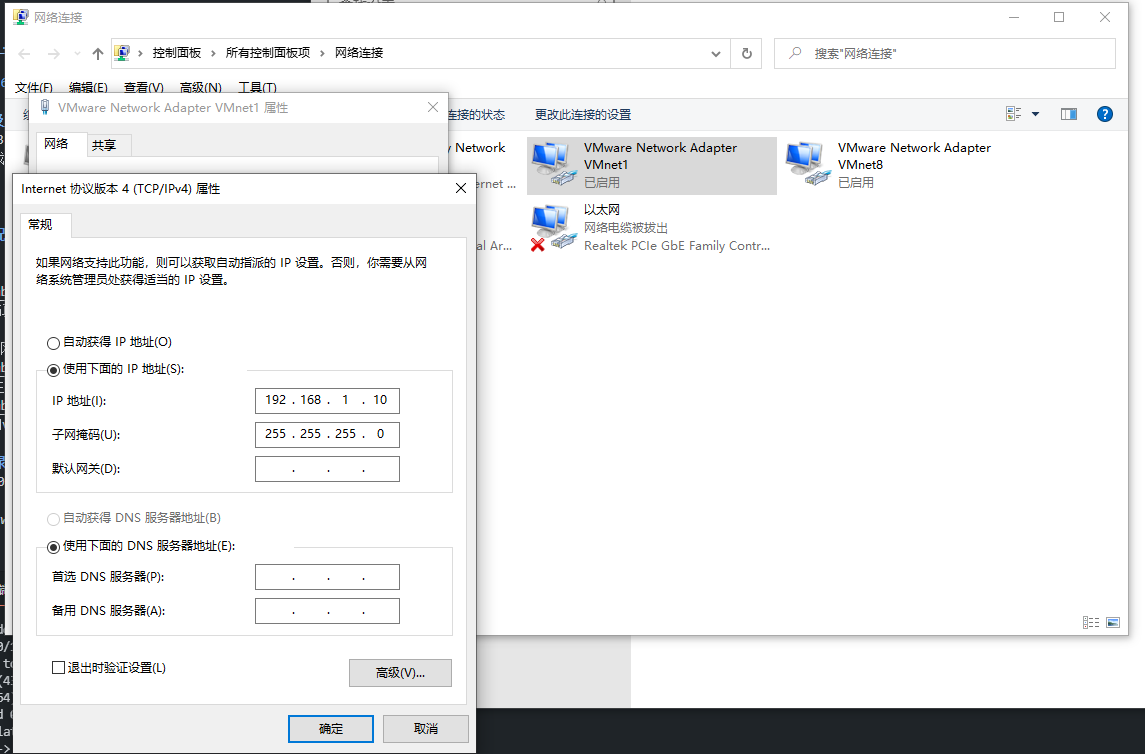Expand the view options dropdown arrow
Viewport: 1145px width, 754px height.
1035,114
